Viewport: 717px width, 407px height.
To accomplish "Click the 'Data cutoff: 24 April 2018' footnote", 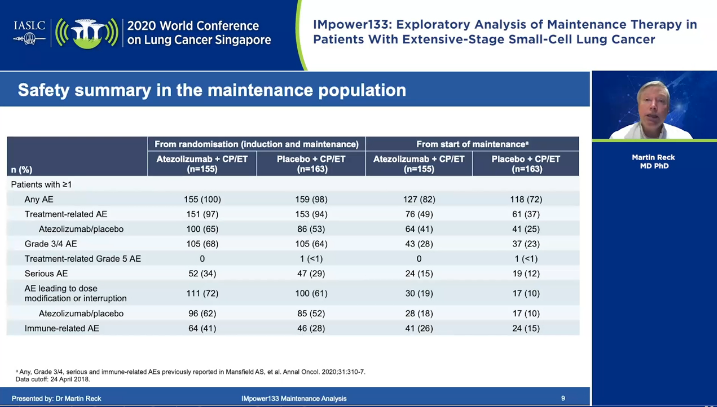I will pyautogui.click(x=53, y=379).
